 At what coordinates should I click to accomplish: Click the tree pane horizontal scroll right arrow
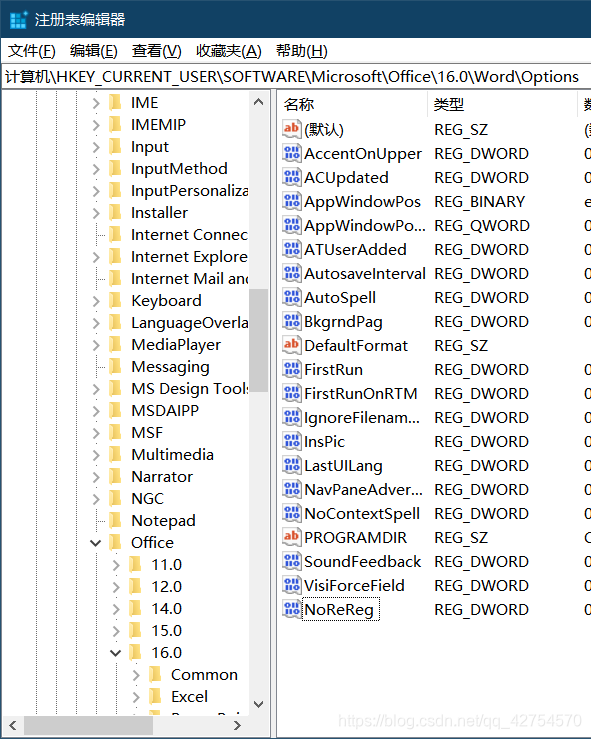(237, 725)
